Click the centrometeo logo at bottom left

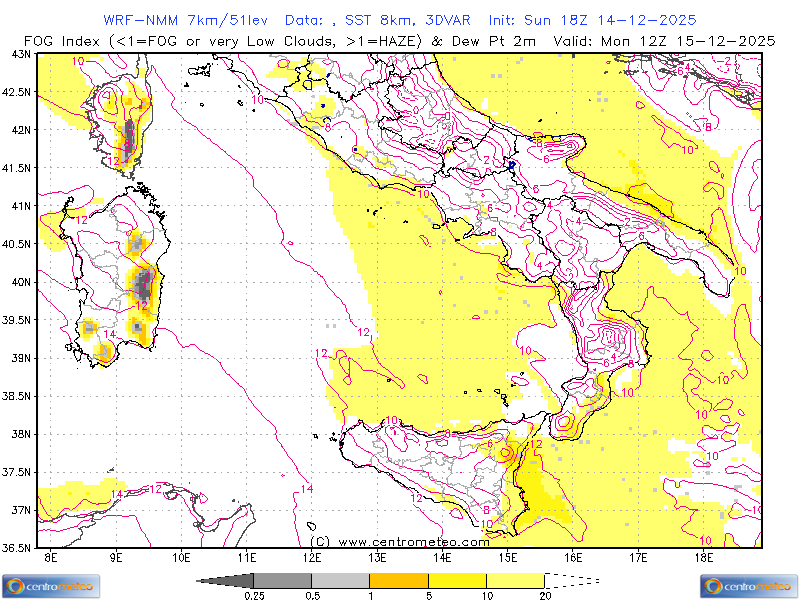point(50,586)
